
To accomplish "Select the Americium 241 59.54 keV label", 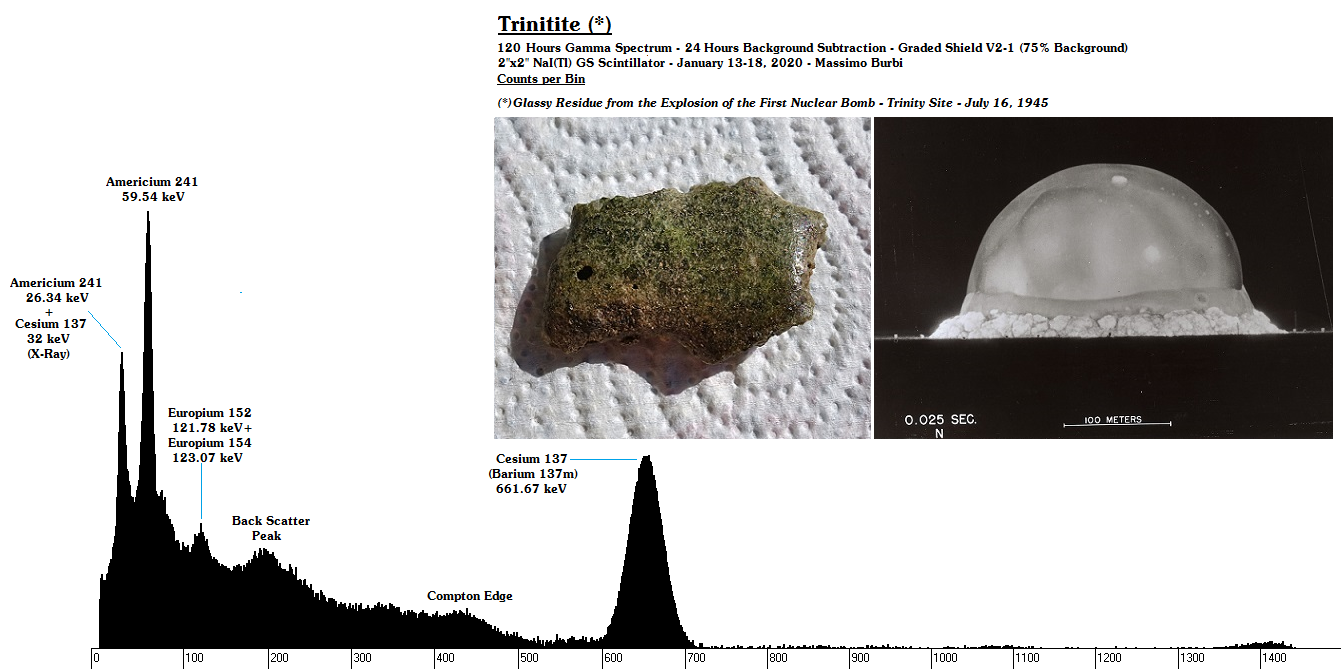I will (152, 189).
